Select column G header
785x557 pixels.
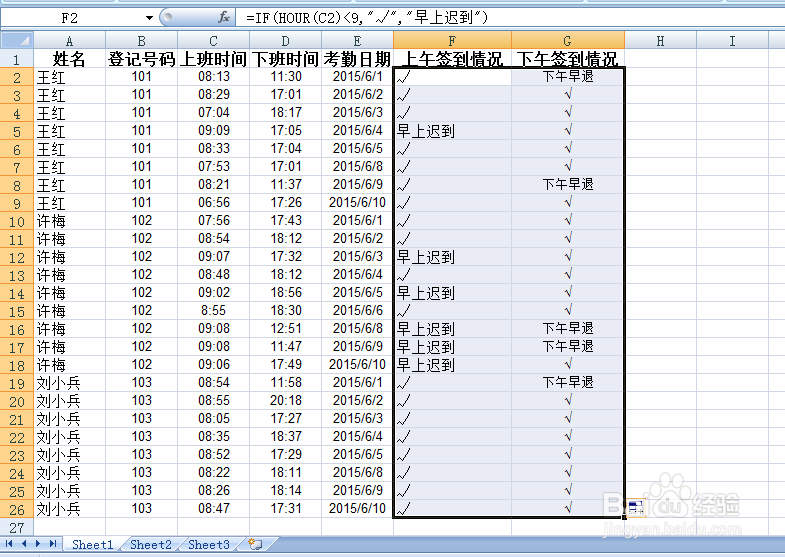click(x=568, y=41)
